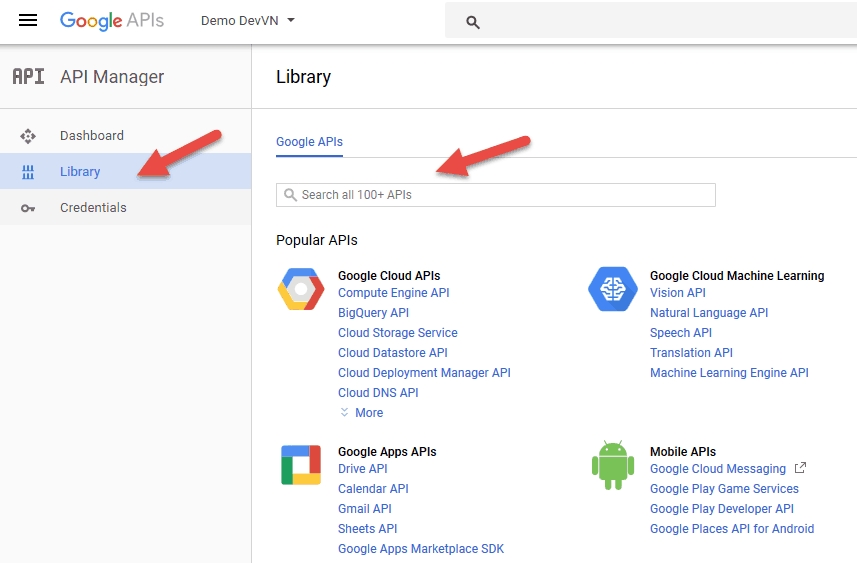Select Library in the sidebar
The image size is (857, 563).
(x=80, y=172)
